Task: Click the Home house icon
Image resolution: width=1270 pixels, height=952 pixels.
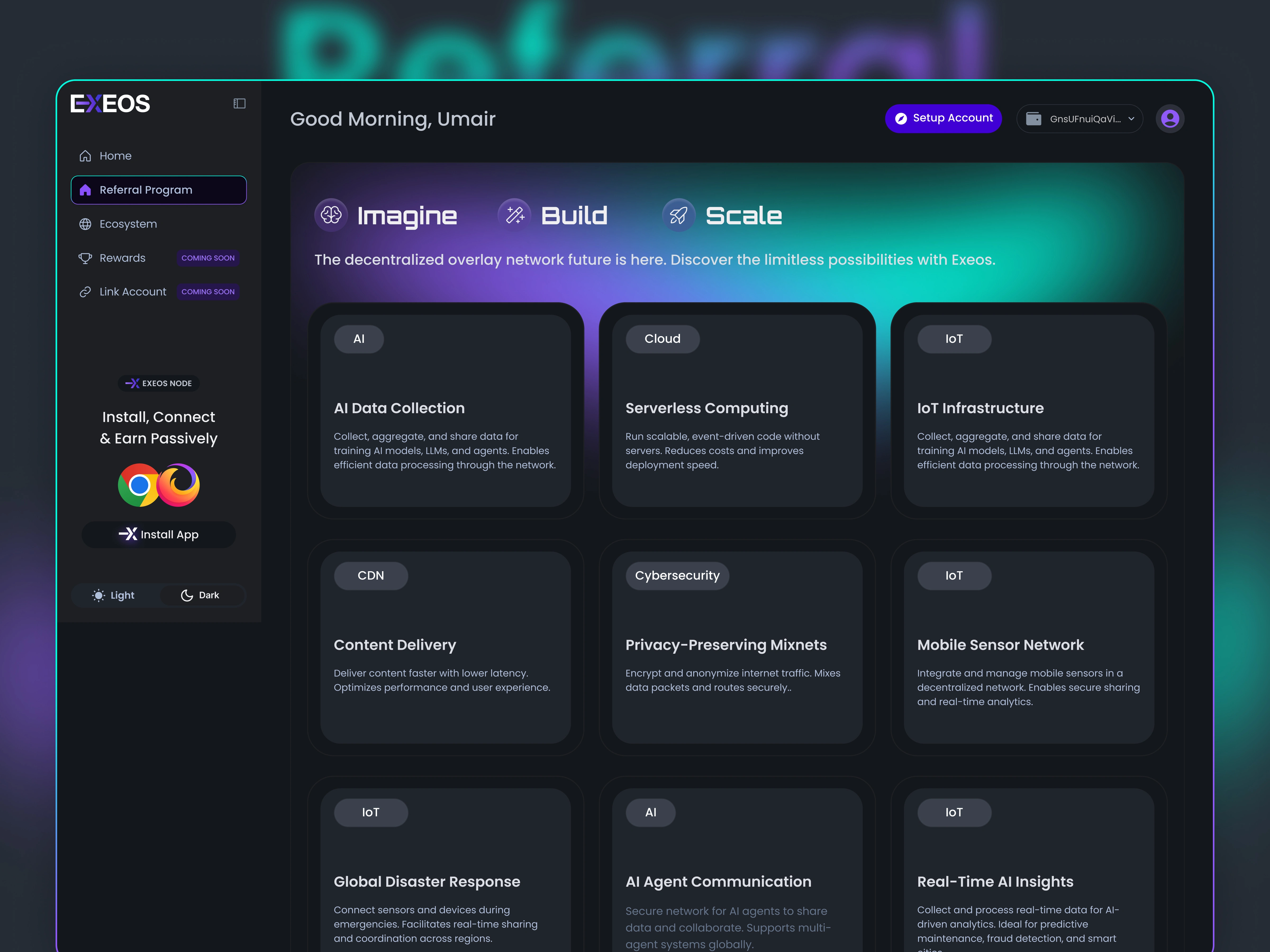Action: tap(85, 156)
